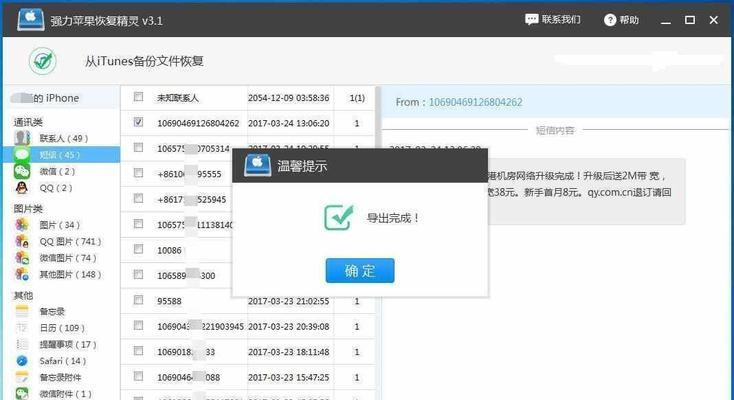Select the 联系人 ( 49 ) sidebar label

64,138
